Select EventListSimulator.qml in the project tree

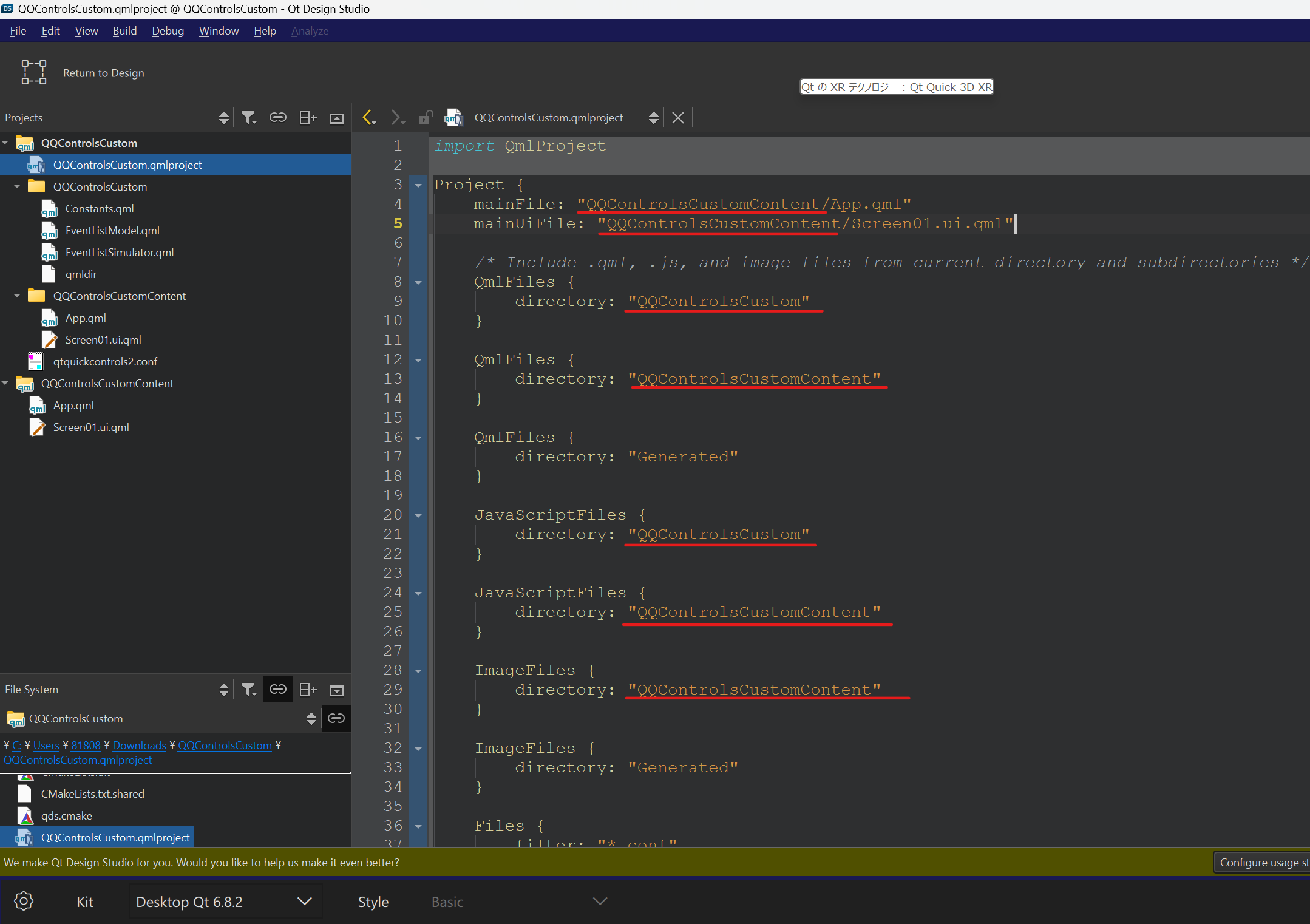[x=120, y=252]
